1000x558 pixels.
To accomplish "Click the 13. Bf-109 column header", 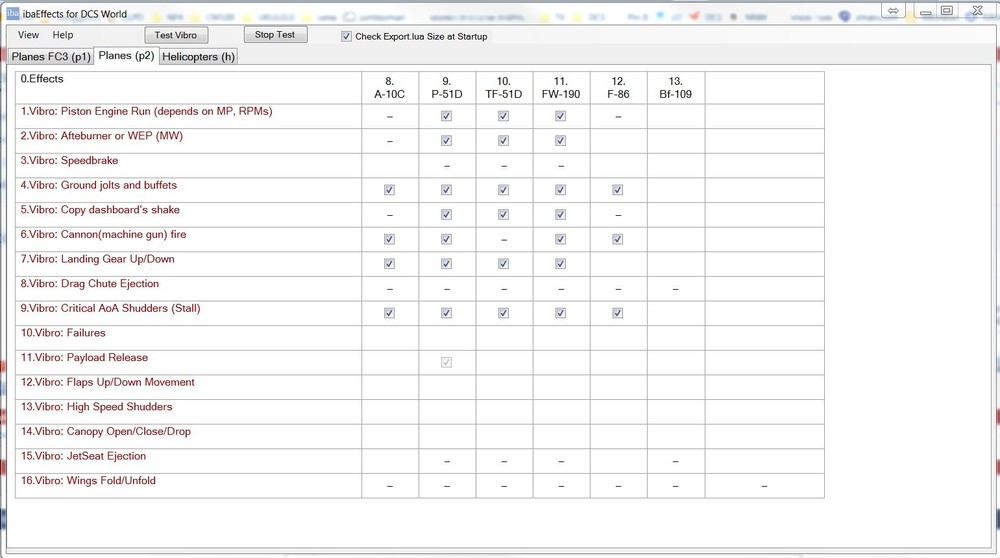I will pos(676,88).
